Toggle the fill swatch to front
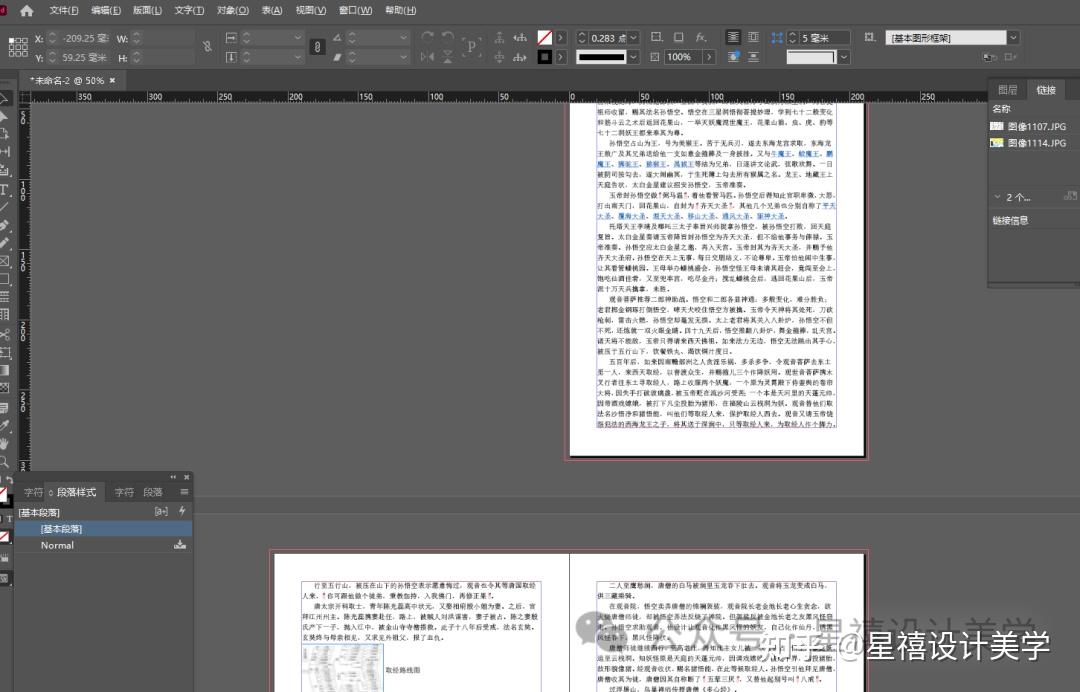Image resolution: width=1080 pixels, height=692 pixels. pyautogui.click(x=545, y=37)
